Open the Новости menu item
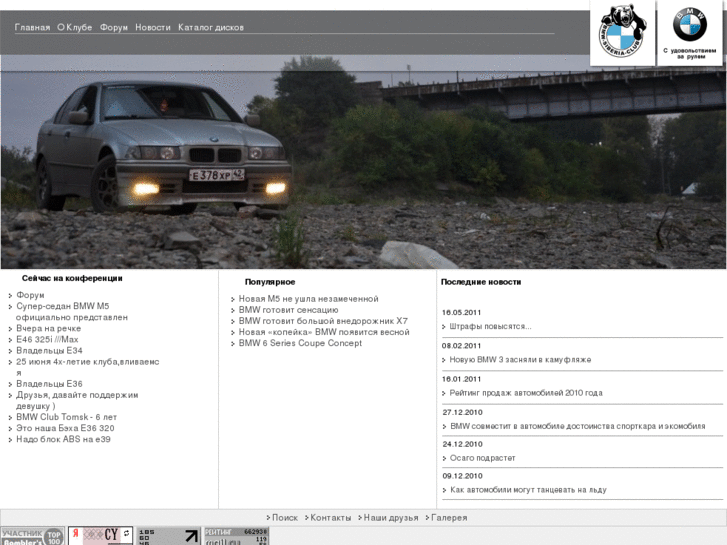Viewport: 727px width, 545px height. coord(153,27)
